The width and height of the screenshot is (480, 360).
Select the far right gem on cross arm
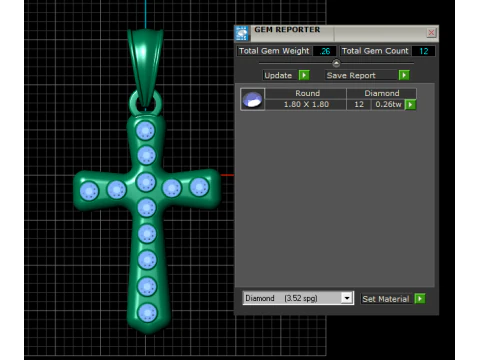pyautogui.click(x=199, y=187)
